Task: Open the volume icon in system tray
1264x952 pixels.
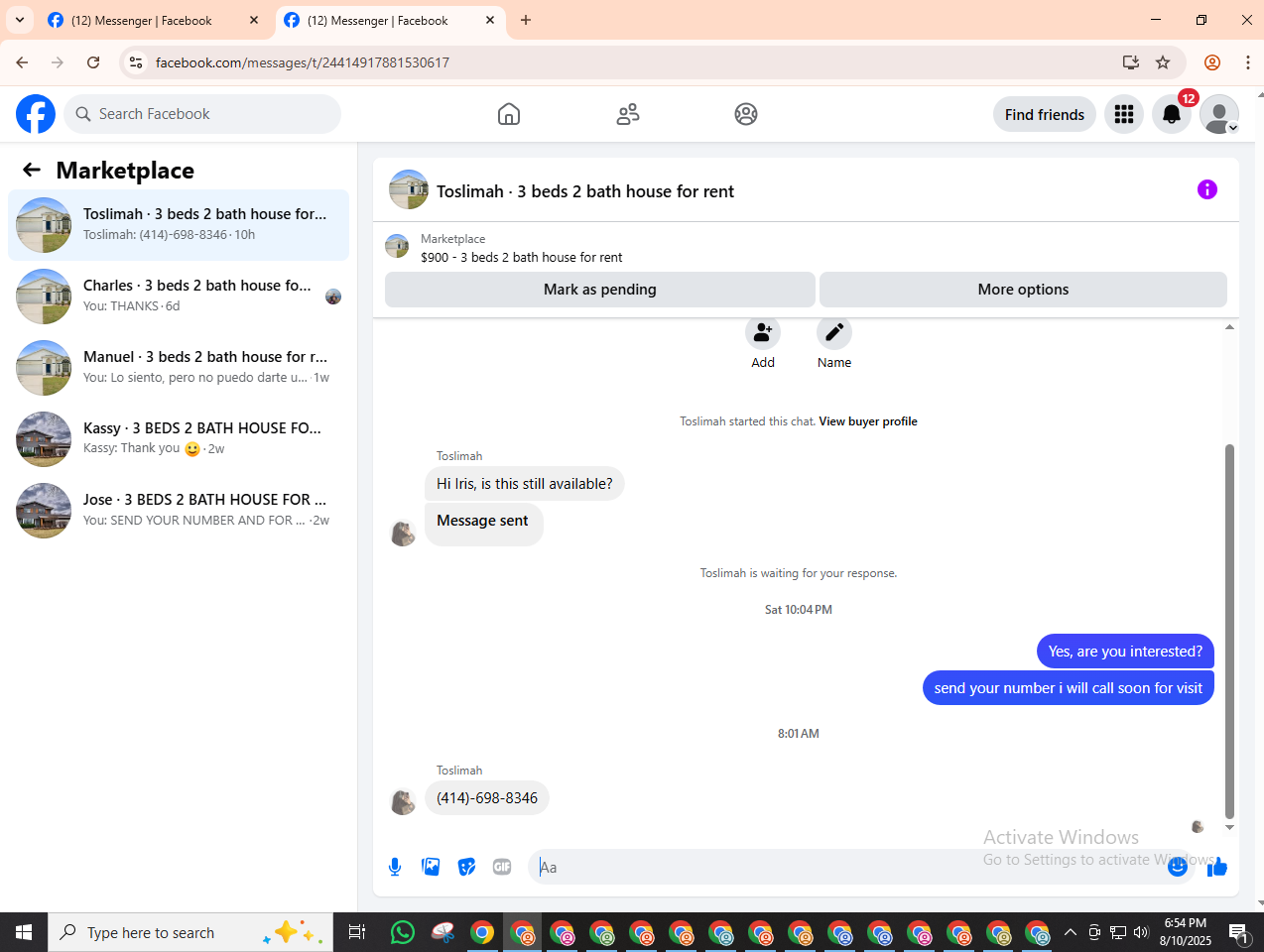Action: coord(1141,932)
